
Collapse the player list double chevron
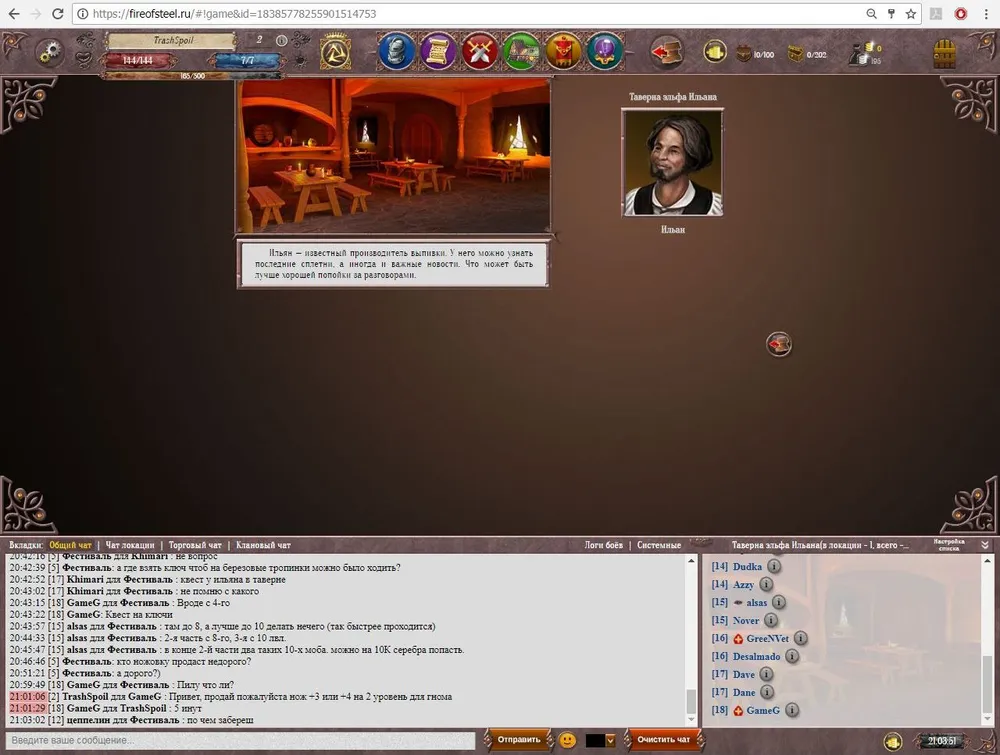click(985, 545)
